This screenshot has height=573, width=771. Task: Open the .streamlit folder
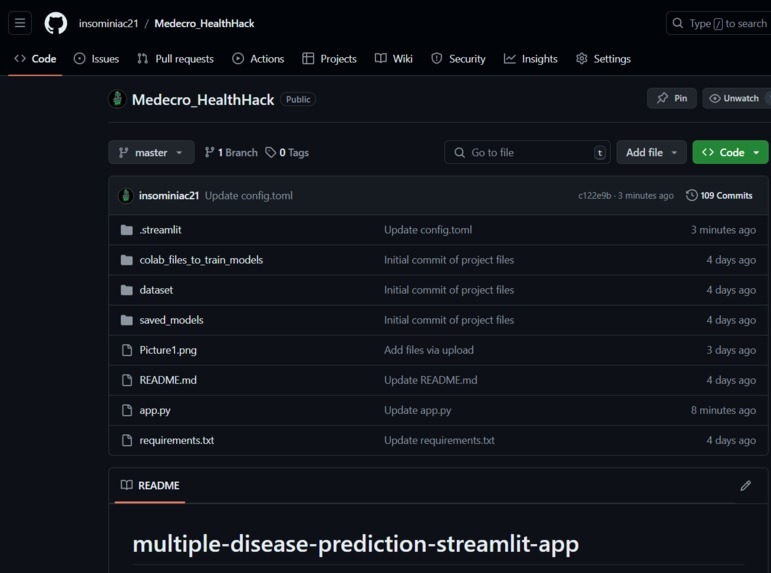coord(160,230)
